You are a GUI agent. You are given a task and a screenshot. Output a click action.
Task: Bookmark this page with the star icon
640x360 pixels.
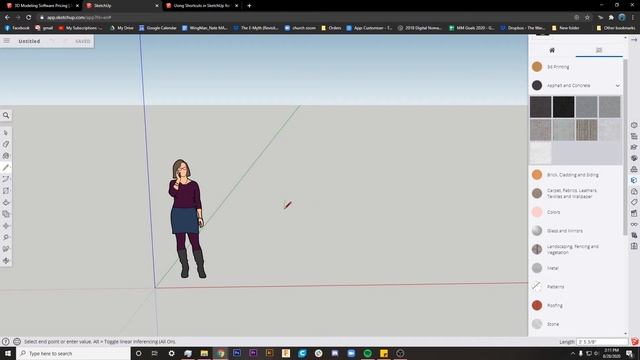tap(587, 18)
